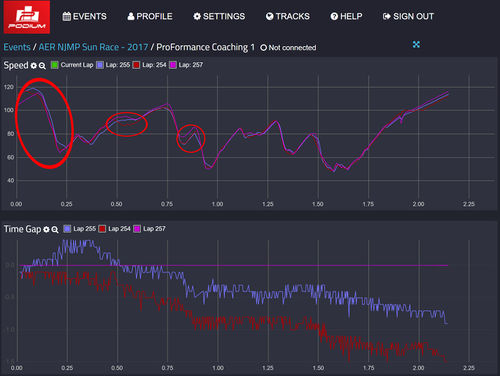Click the Speed chart zoom magnifier
This screenshot has height=376, width=500.
[42, 66]
